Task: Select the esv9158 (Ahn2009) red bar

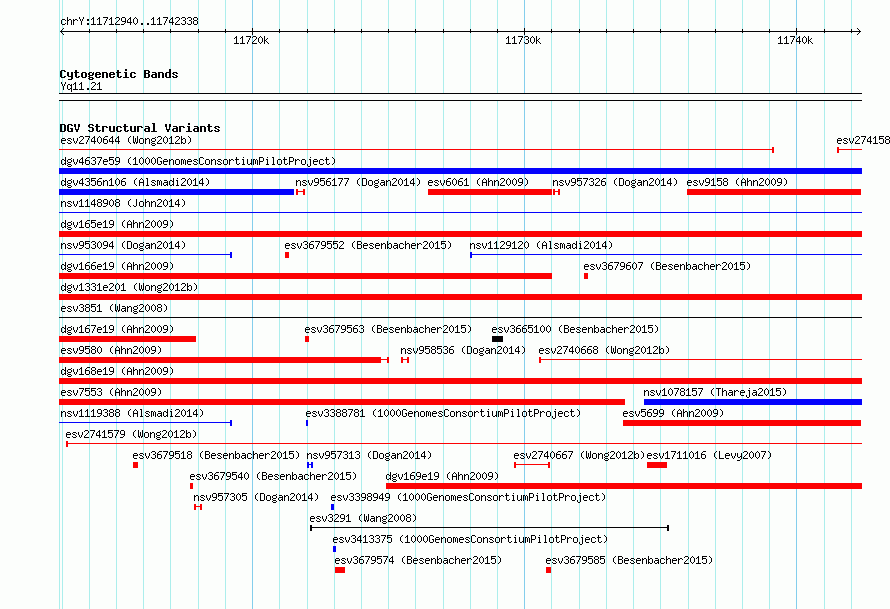Action: pos(774,192)
